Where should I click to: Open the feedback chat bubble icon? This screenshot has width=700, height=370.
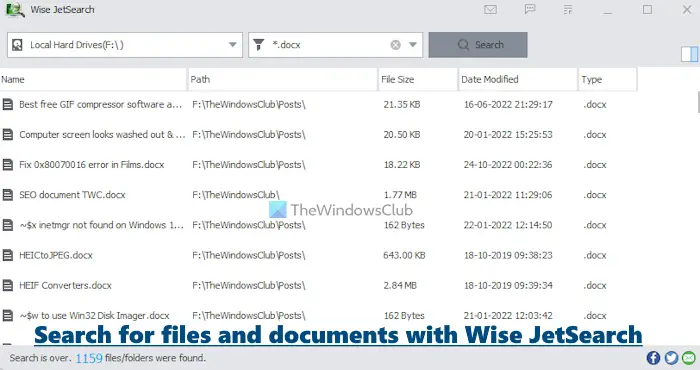(530, 9)
